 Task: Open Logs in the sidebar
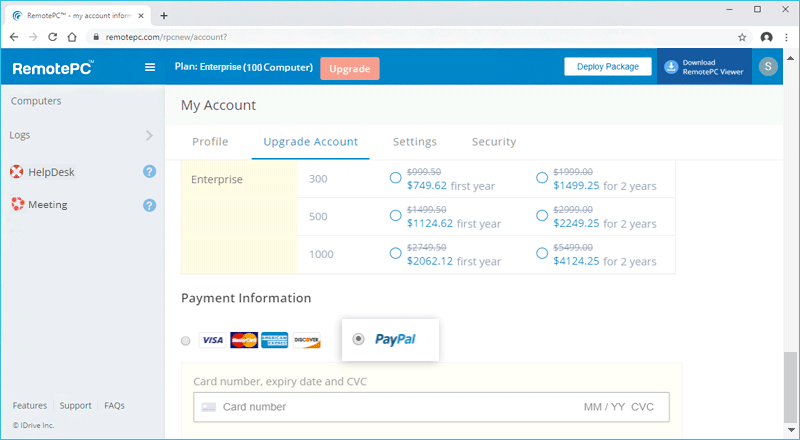click(x=20, y=135)
